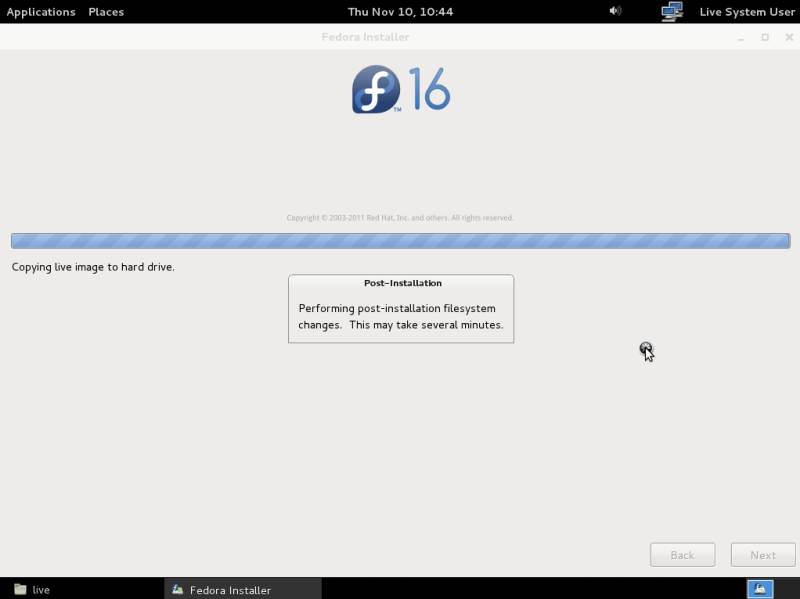Image resolution: width=800 pixels, height=599 pixels.
Task: Click the installation progress bar
Action: 401,241
